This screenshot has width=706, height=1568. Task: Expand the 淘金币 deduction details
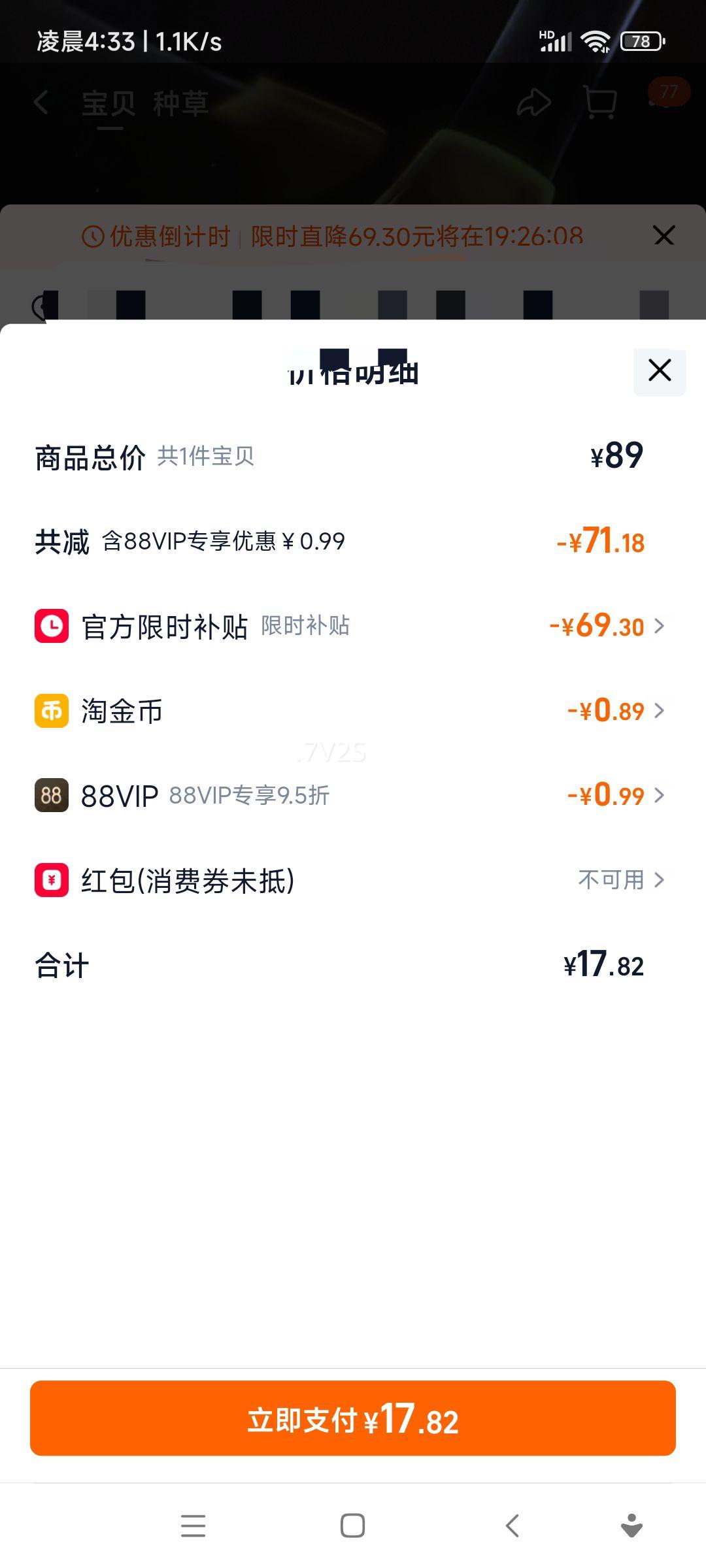click(x=659, y=711)
